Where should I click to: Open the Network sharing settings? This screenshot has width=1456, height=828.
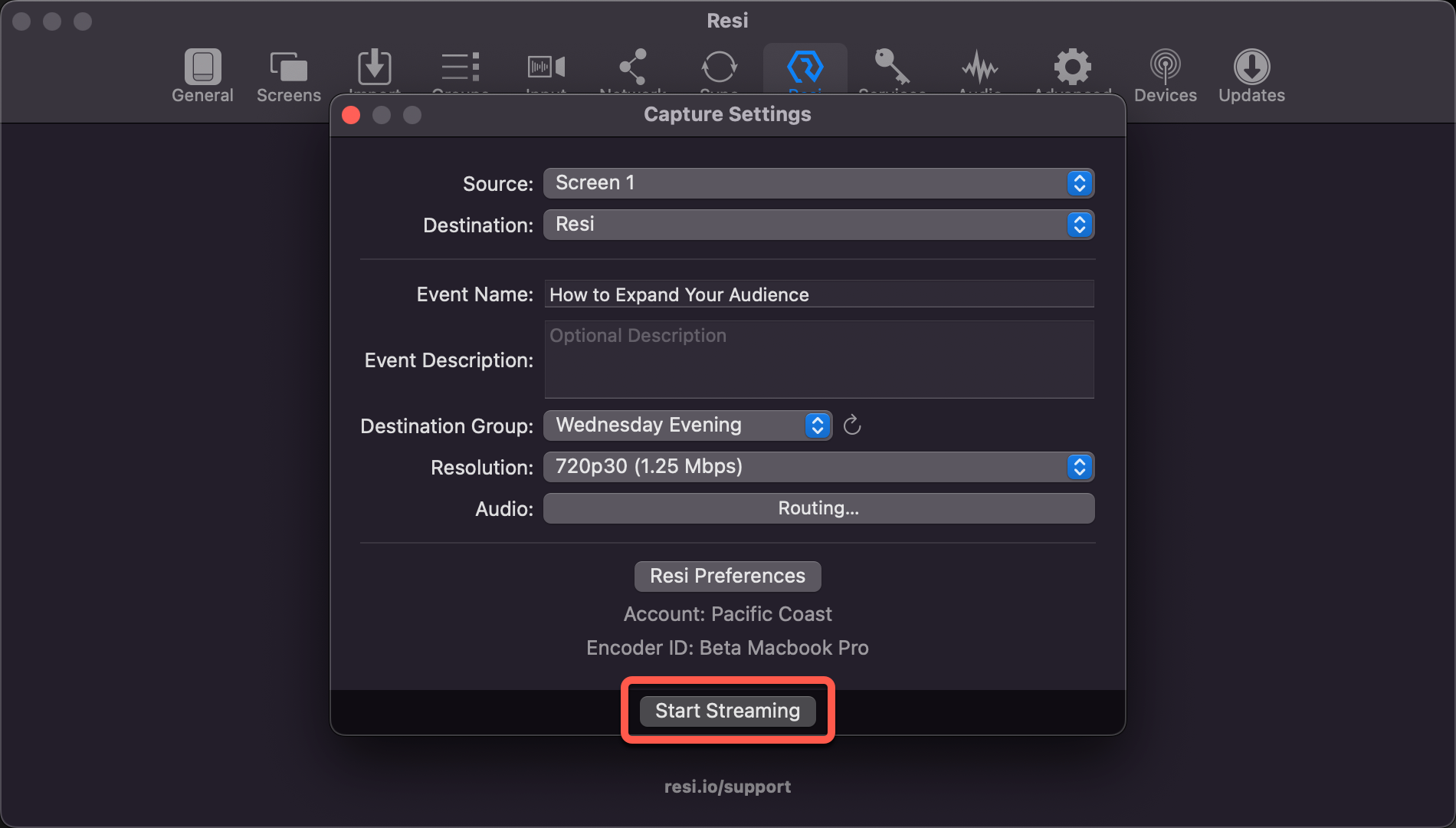[633, 69]
